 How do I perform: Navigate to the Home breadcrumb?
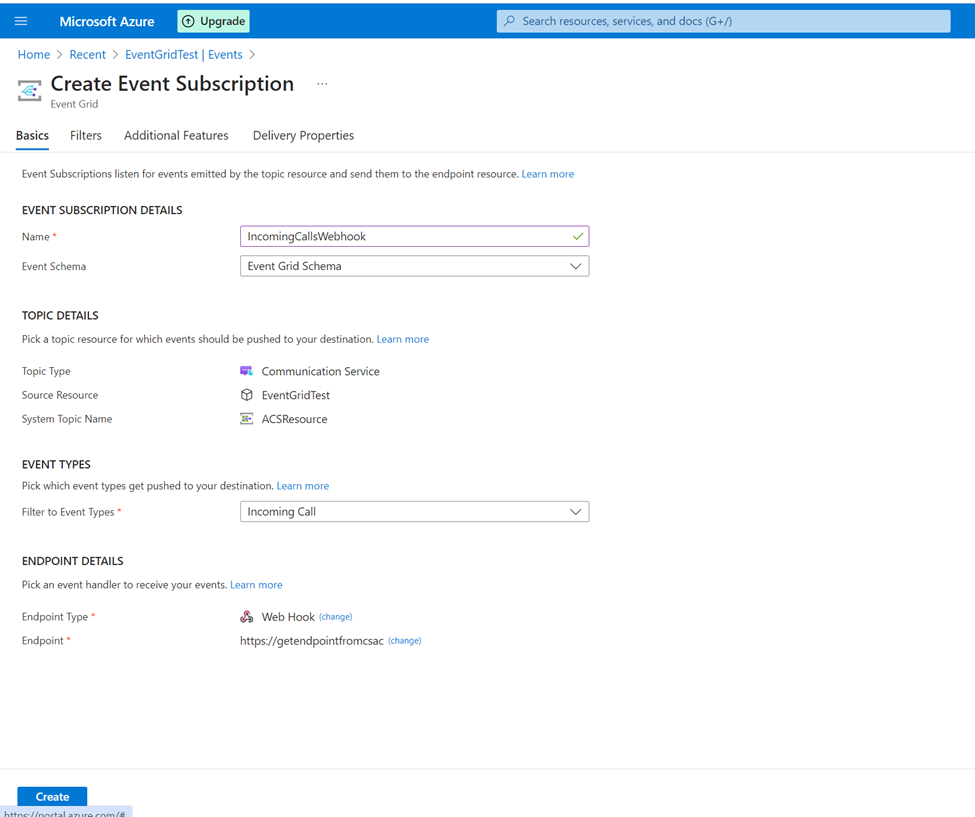[x=33, y=54]
